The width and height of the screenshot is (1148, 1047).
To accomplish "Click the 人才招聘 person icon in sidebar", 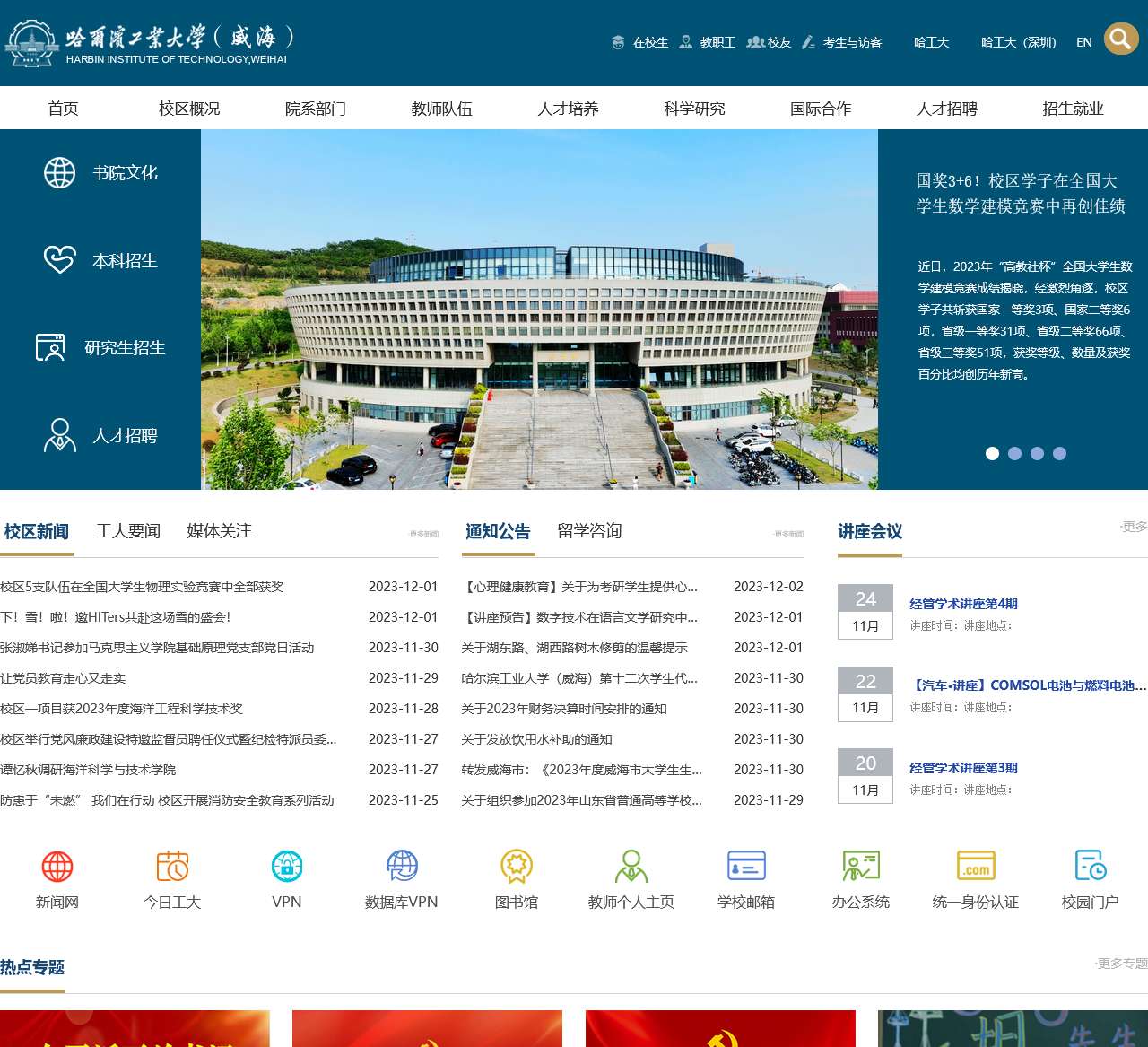I will 59,435.
